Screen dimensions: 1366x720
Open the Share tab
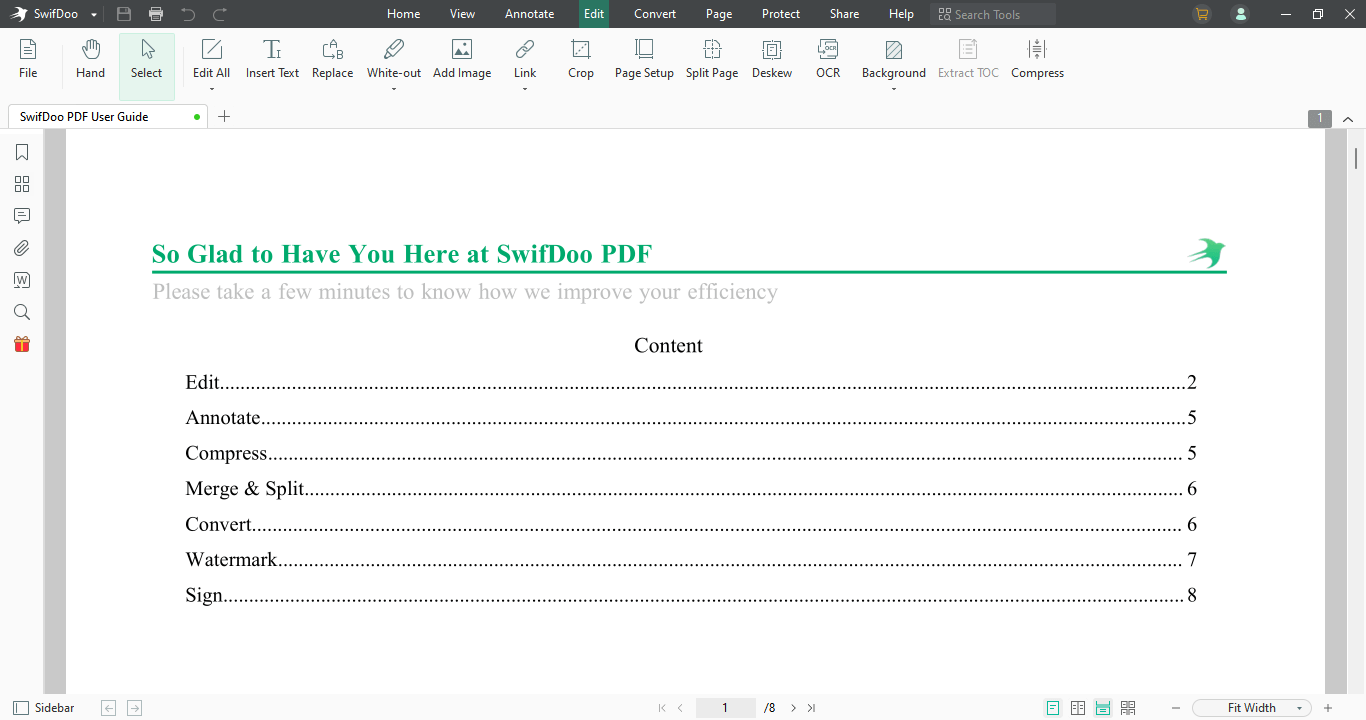[x=844, y=14]
